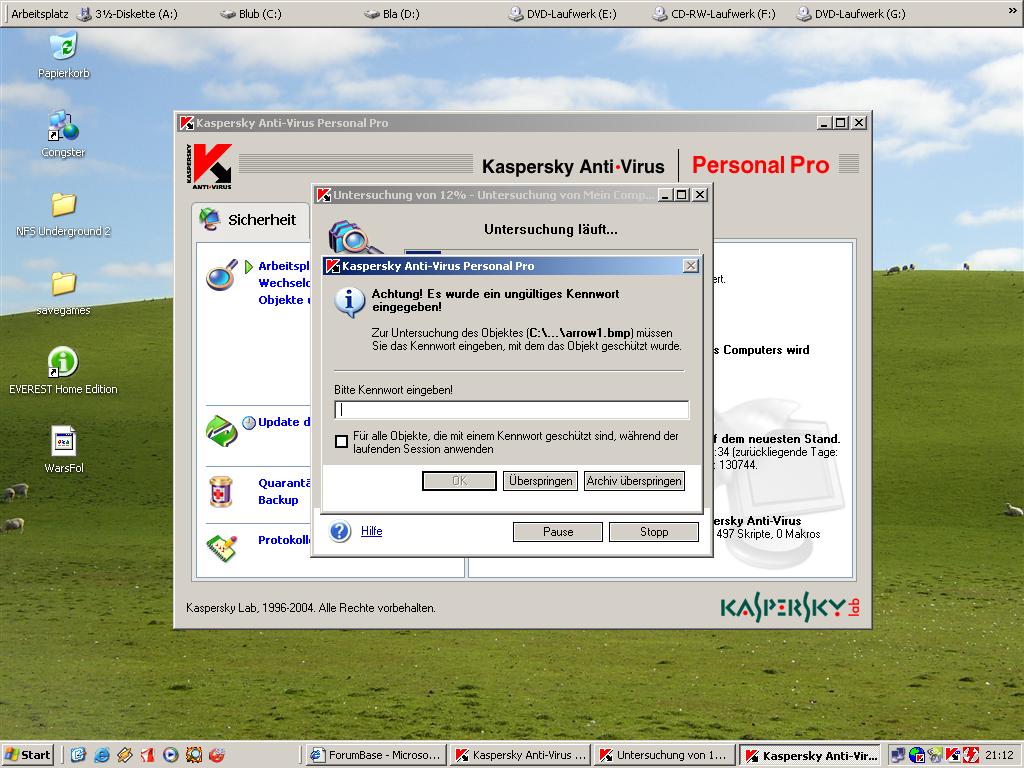Maximize the Kaspersky main window
The image size is (1024, 768).
pyautogui.click(x=841, y=123)
